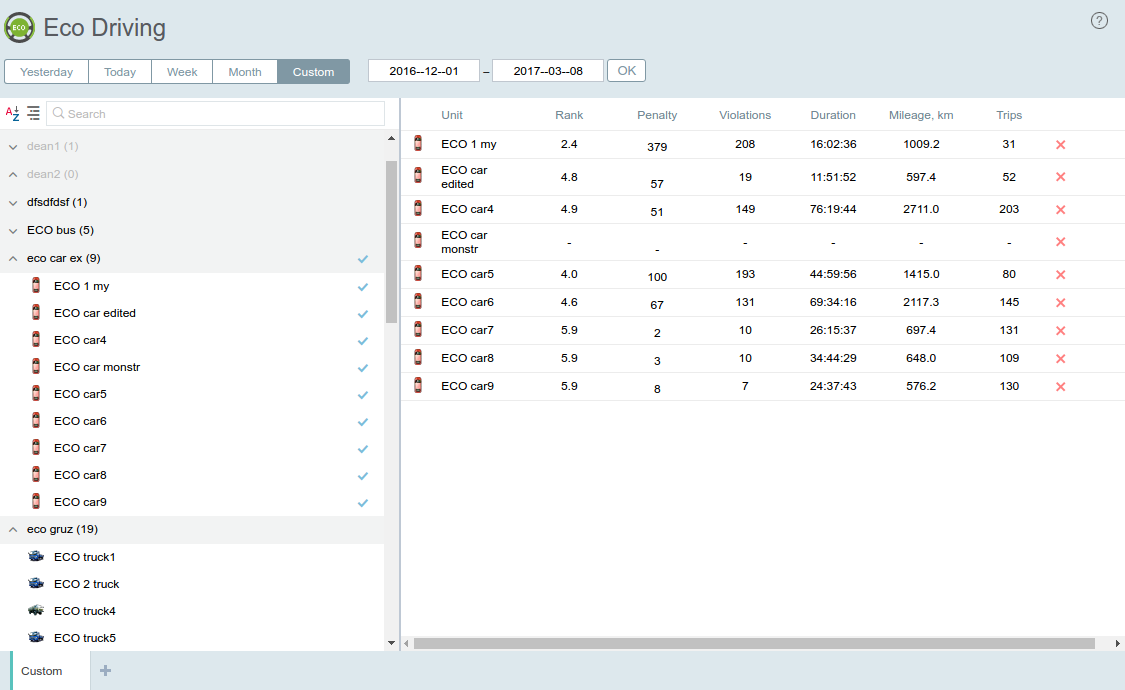Sort unit list alphabetically with A-Z icon
Image resolution: width=1125 pixels, height=690 pixels.
(13, 114)
